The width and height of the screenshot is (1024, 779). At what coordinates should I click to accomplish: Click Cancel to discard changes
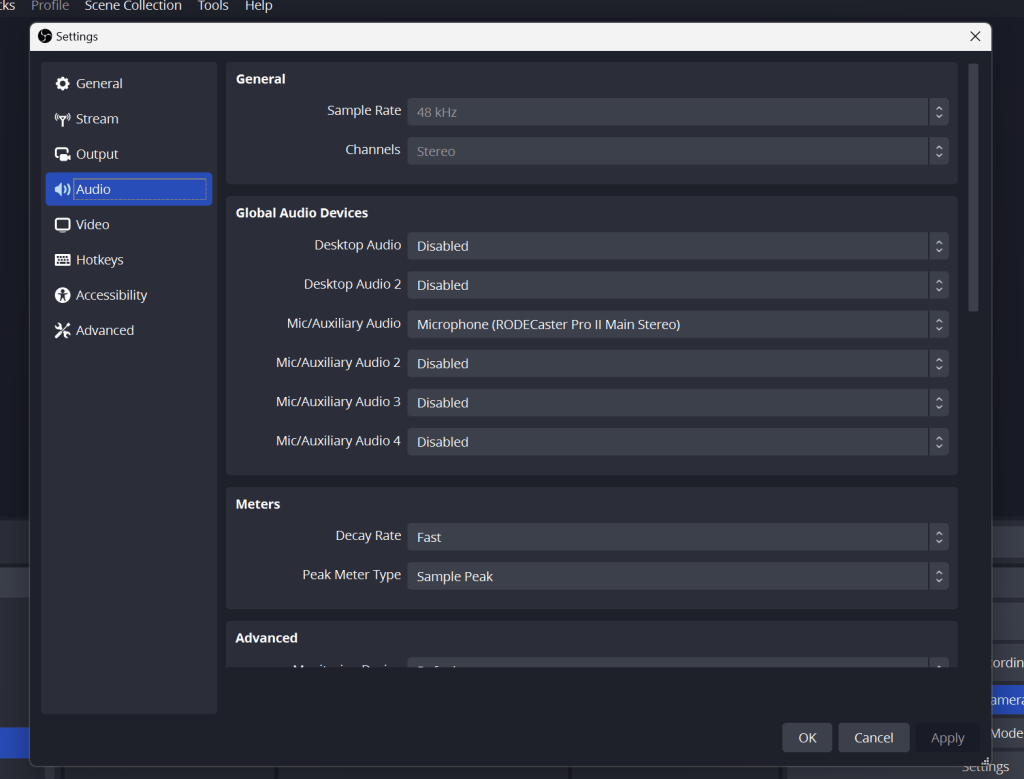[874, 738]
